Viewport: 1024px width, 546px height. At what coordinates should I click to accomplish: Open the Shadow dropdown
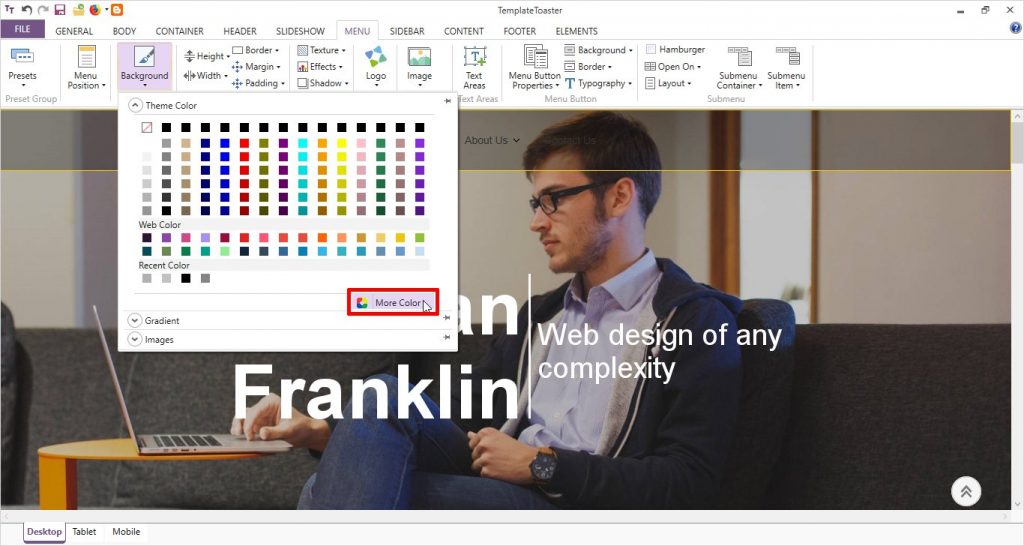(323, 84)
